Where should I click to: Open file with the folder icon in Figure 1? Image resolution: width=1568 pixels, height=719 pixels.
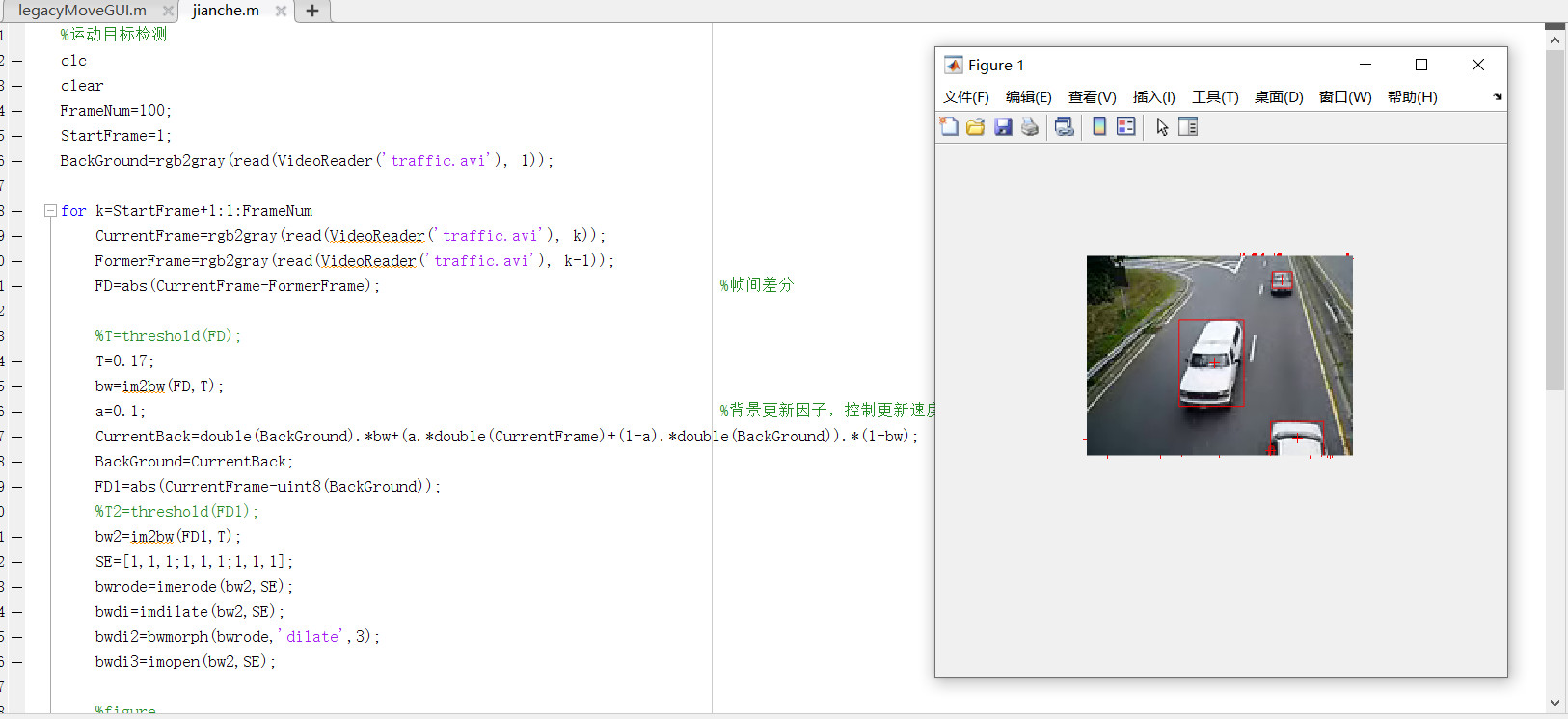point(976,126)
